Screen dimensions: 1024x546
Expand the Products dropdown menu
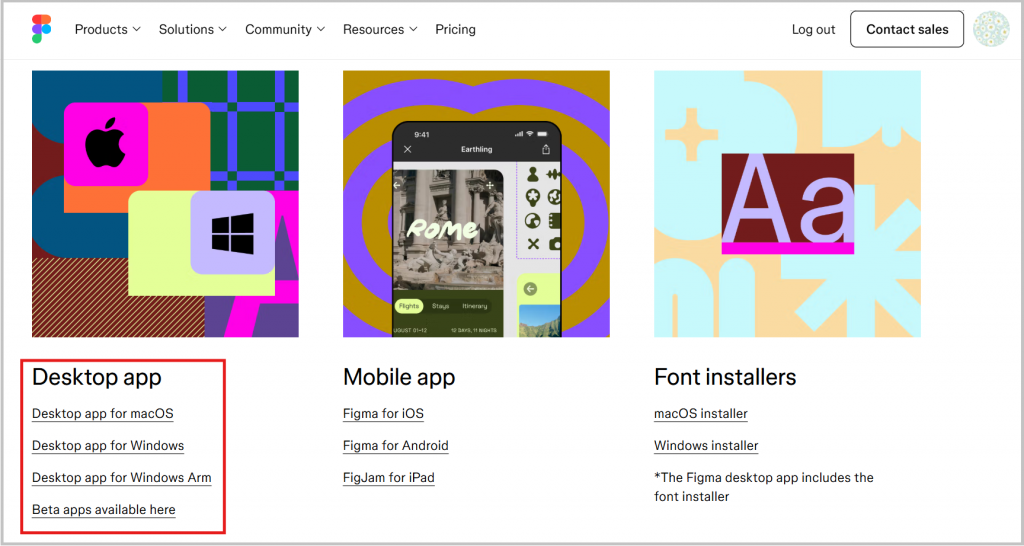108,29
